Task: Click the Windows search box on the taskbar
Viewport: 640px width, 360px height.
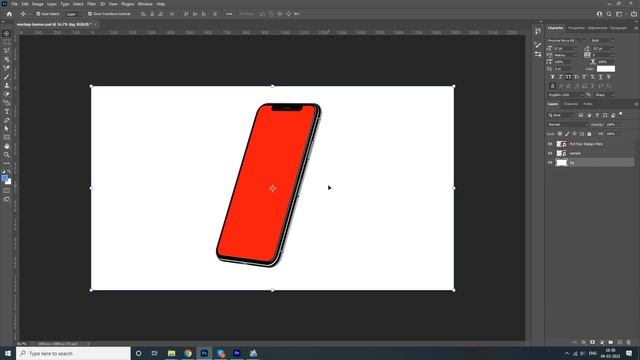Action: click(x=73, y=353)
